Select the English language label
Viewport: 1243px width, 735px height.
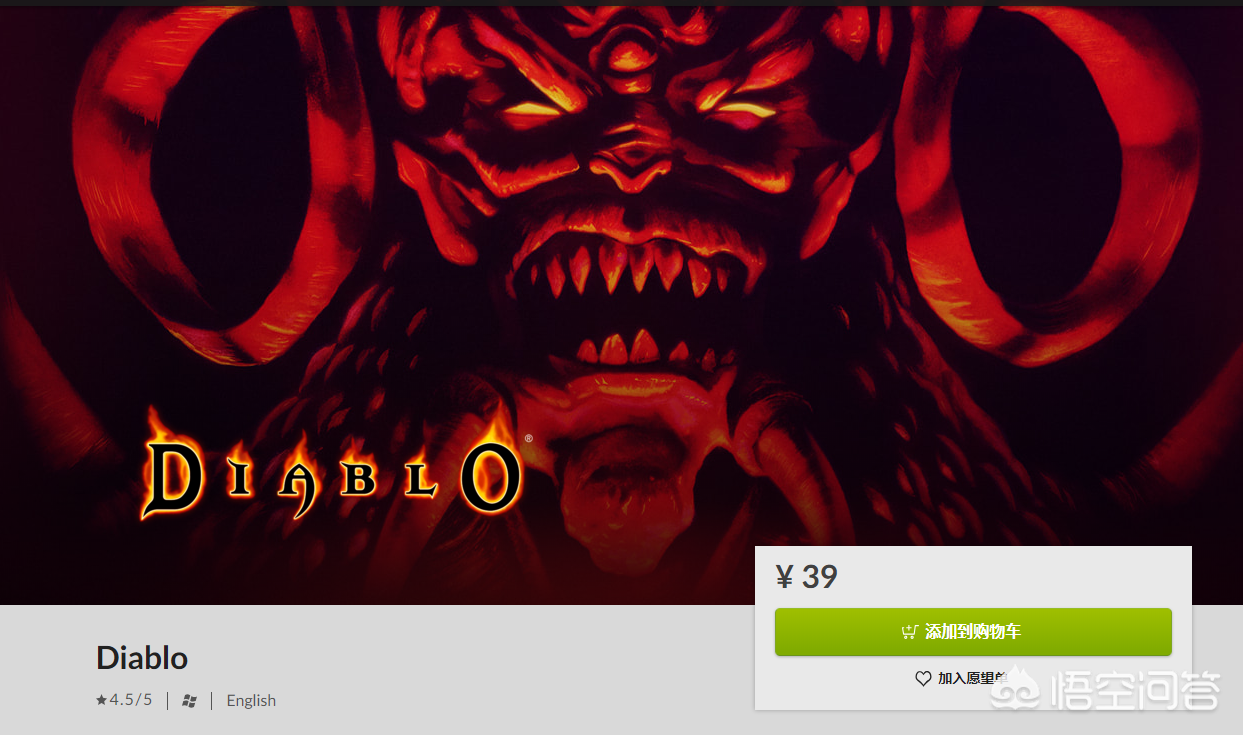pos(251,700)
